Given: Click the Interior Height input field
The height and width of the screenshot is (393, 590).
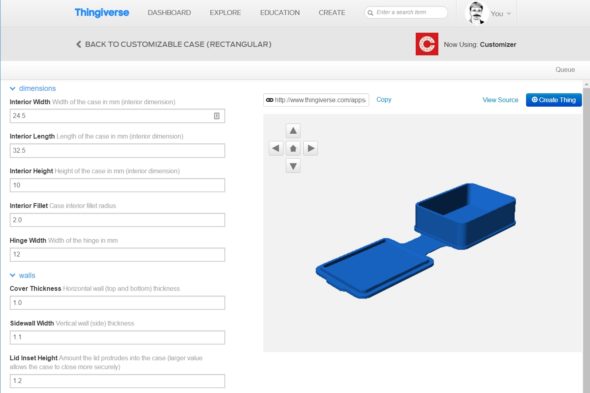Looking at the screenshot, I should point(117,185).
